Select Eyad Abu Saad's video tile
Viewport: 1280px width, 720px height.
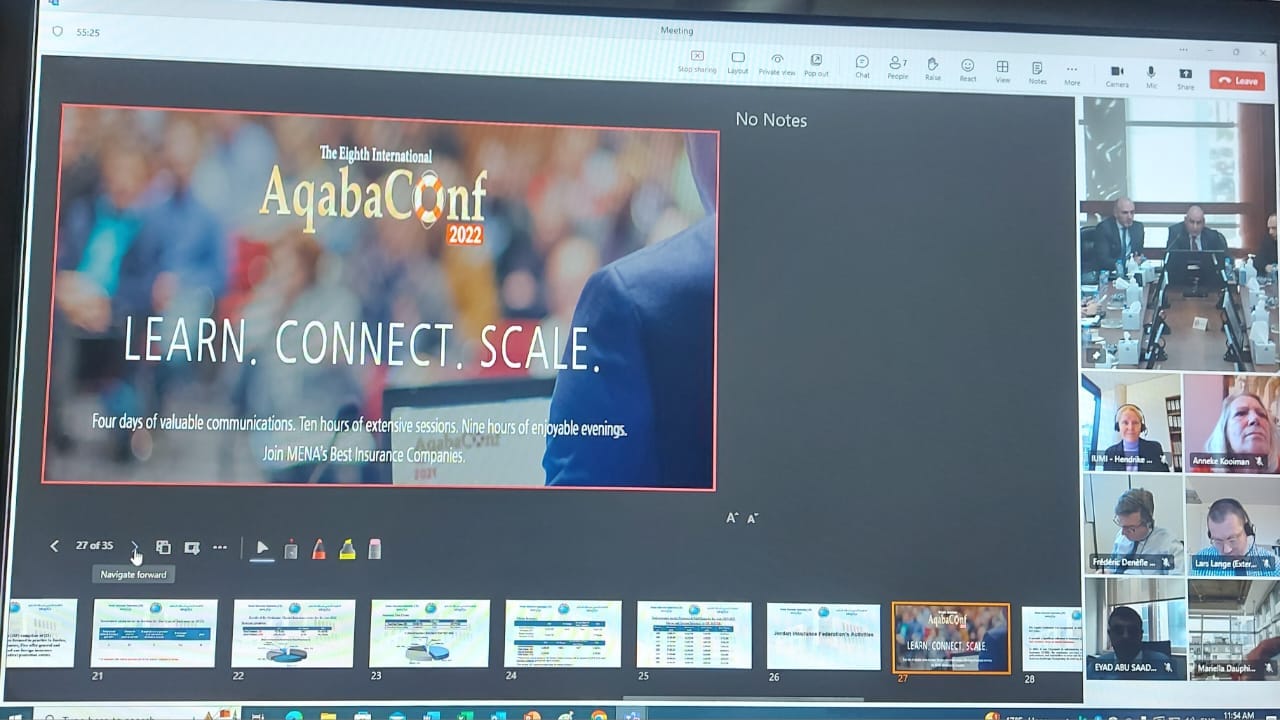point(1135,628)
